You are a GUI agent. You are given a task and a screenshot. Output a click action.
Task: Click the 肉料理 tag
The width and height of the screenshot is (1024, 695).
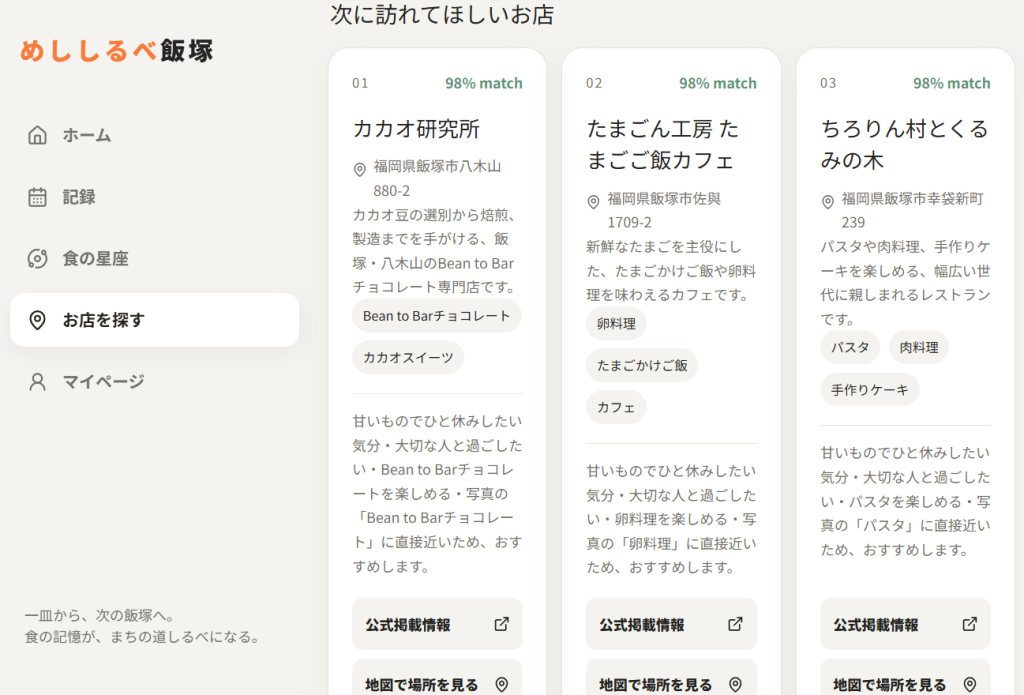coord(919,347)
